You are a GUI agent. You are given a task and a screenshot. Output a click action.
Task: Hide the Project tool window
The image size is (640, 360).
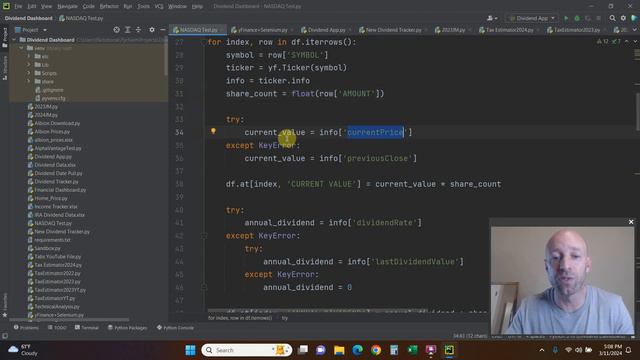coord(162,30)
